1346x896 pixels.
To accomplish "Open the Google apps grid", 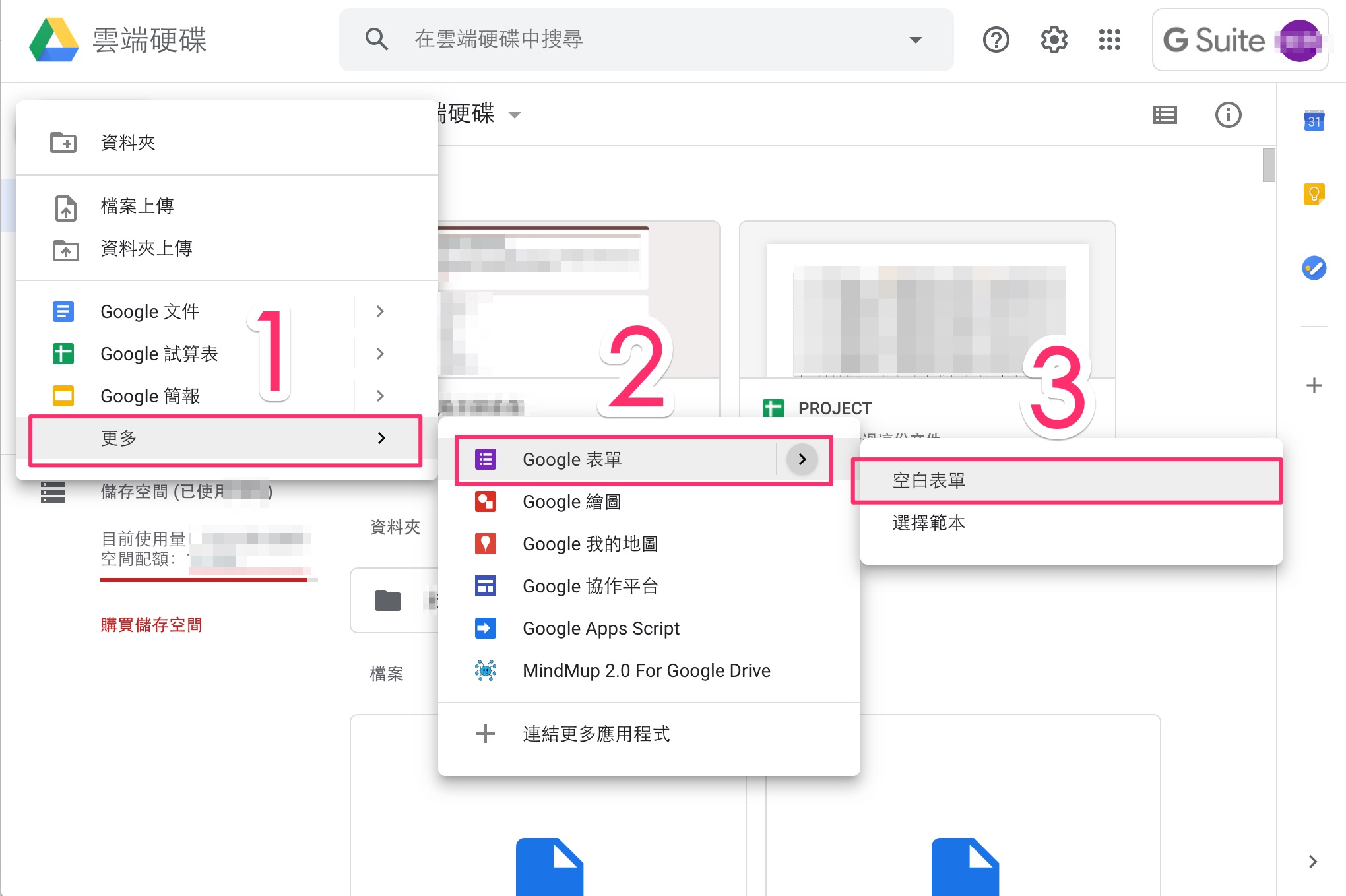I will click(x=1110, y=40).
